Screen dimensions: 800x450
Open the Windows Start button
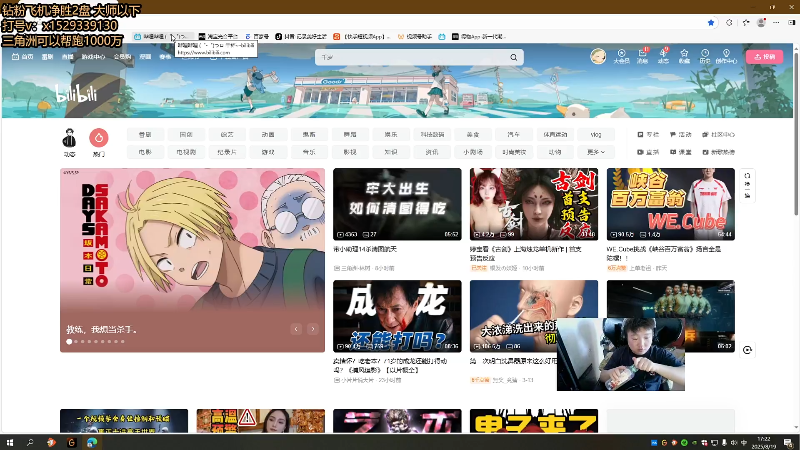(9, 442)
